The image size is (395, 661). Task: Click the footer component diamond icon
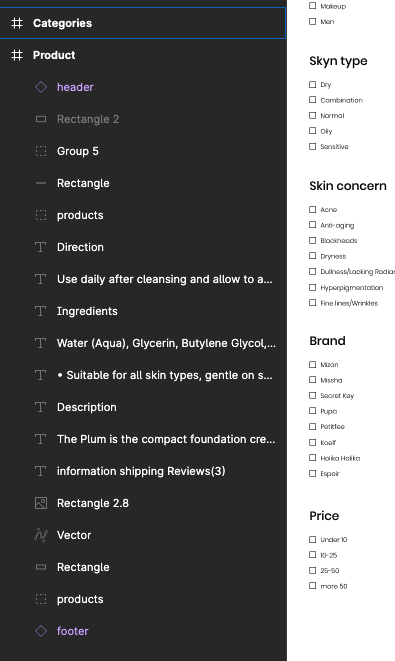41,631
